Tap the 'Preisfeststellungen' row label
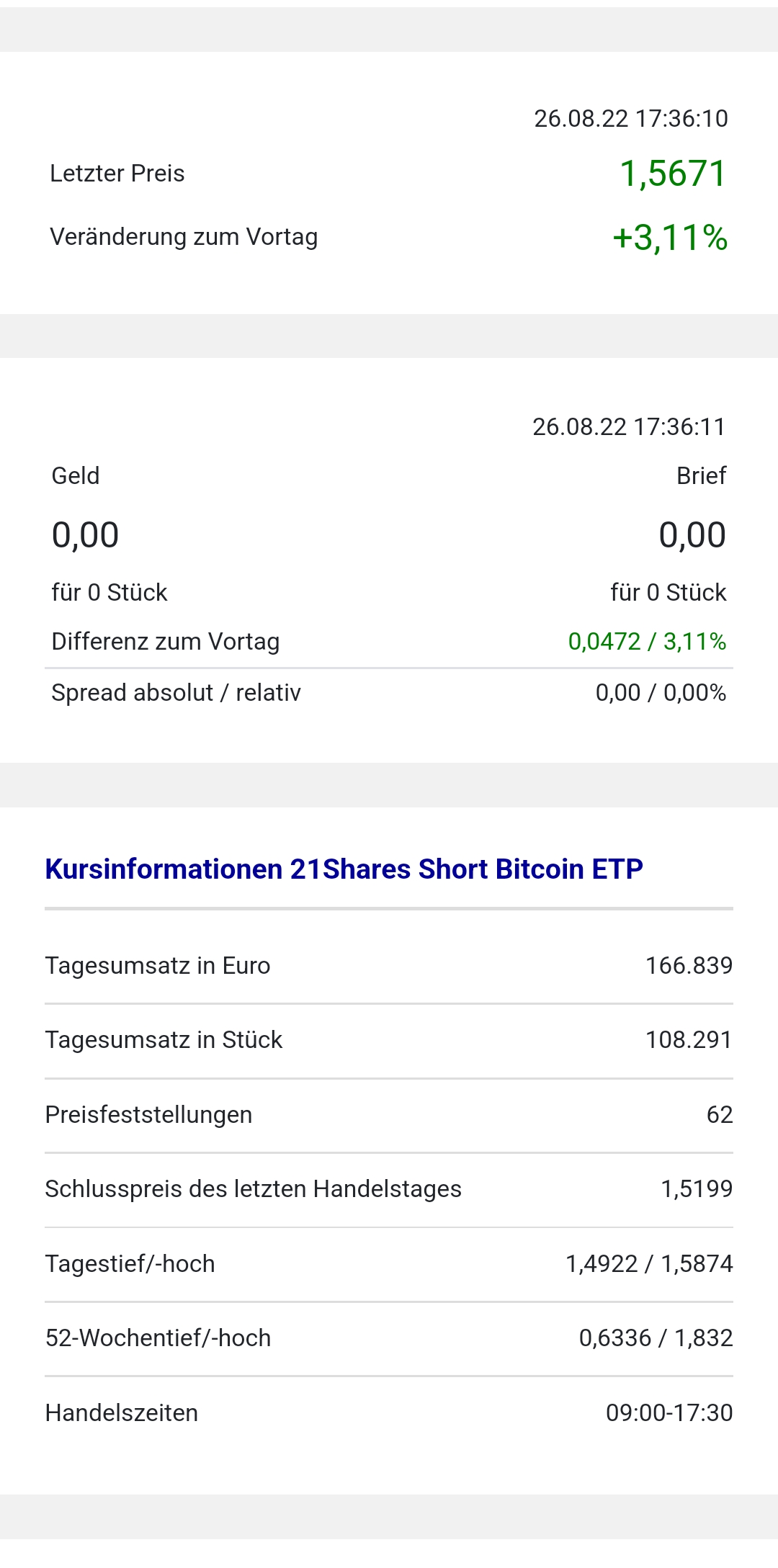Screen dimensions: 778x1568 (x=148, y=1115)
